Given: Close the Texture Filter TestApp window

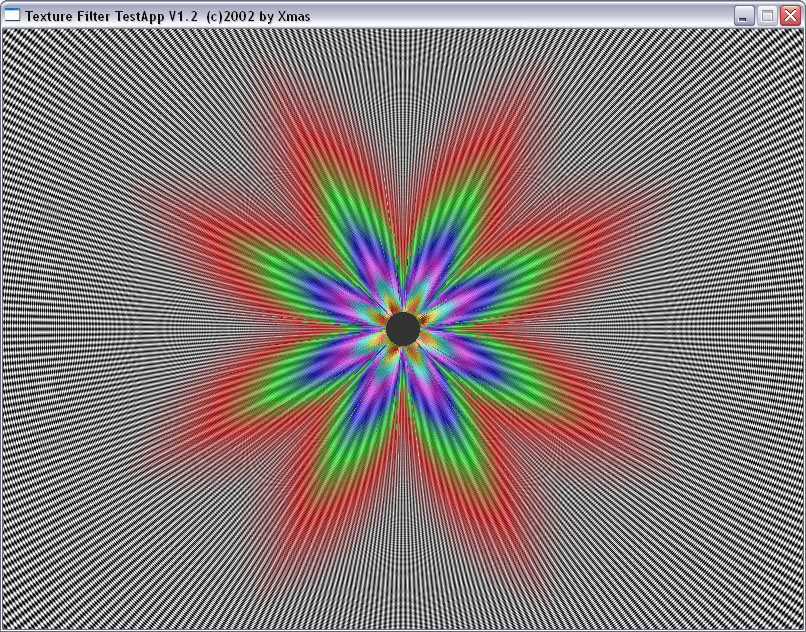Looking at the screenshot, I should click(790, 16).
